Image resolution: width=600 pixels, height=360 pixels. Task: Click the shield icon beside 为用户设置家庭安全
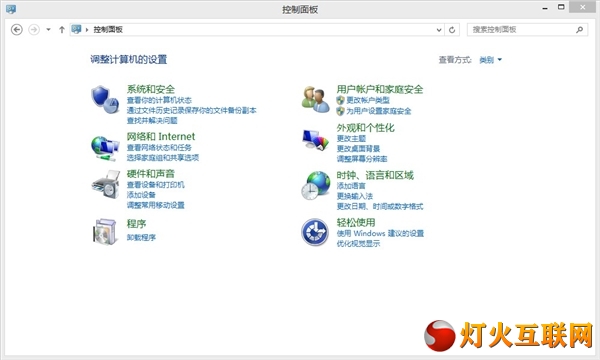[340, 111]
